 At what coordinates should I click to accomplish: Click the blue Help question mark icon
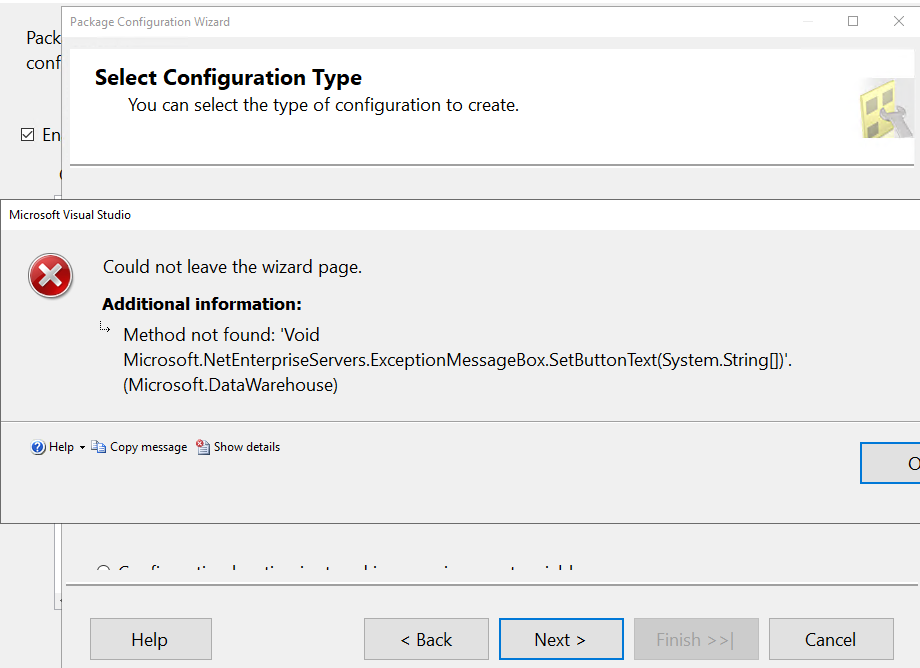[38, 447]
